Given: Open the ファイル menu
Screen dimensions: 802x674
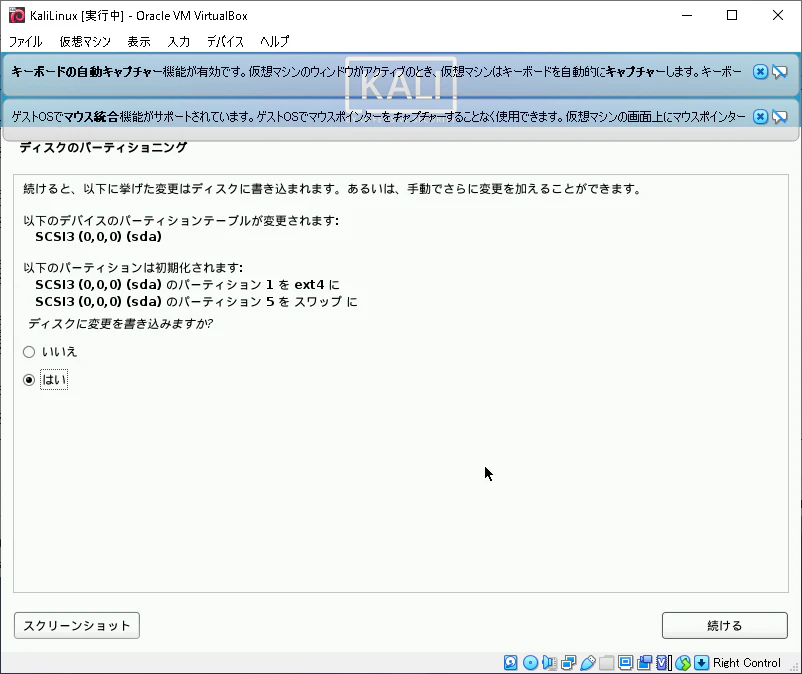Looking at the screenshot, I should click(26, 41).
